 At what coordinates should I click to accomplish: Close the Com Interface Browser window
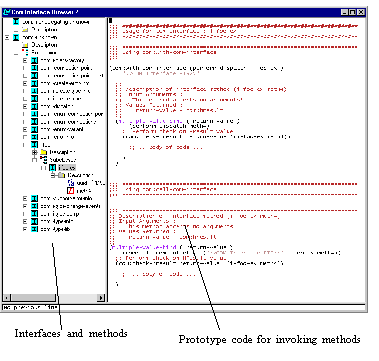pyautogui.click(x=361, y=12)
